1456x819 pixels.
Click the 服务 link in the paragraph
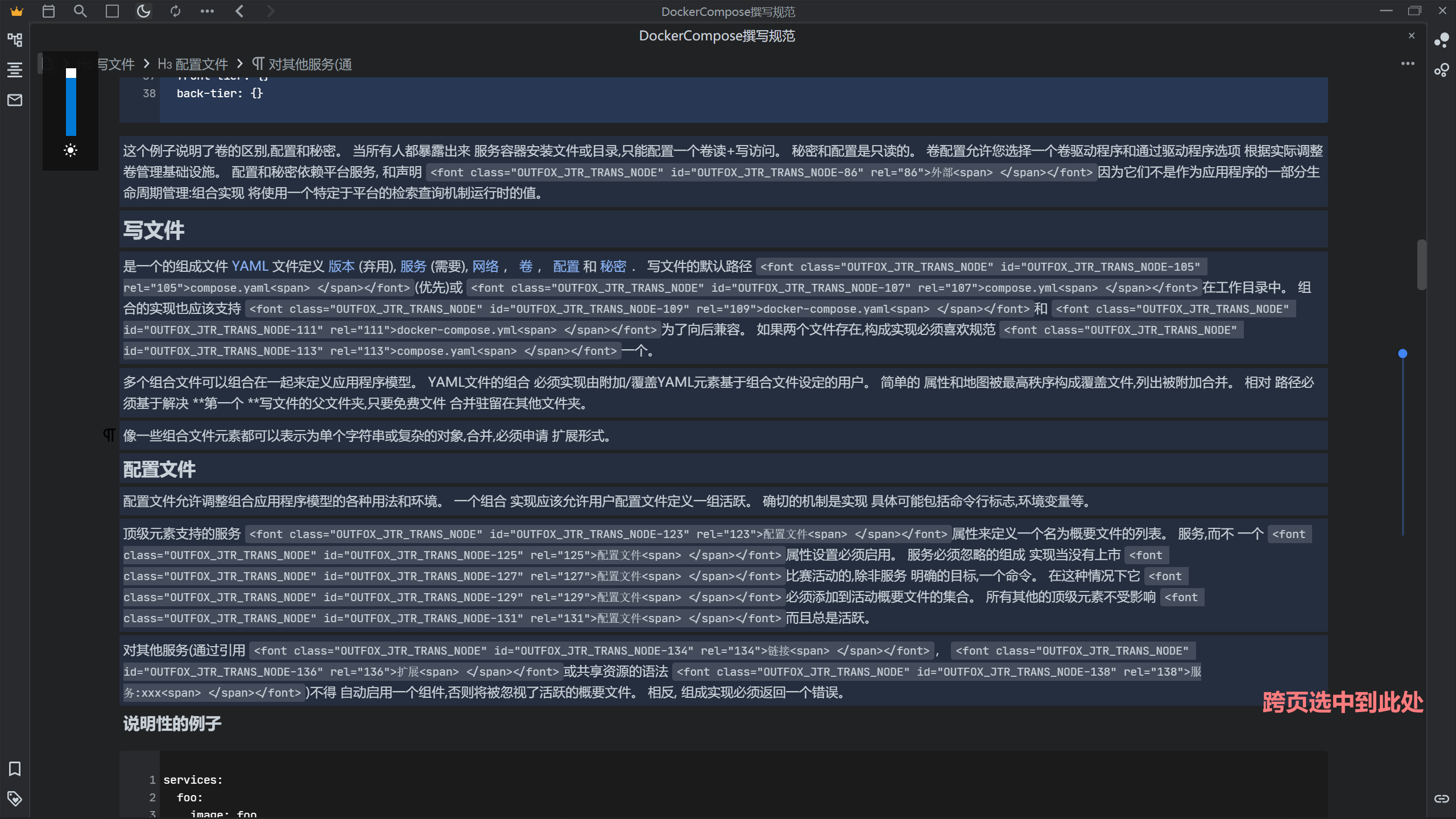click(x=413, y=266)
